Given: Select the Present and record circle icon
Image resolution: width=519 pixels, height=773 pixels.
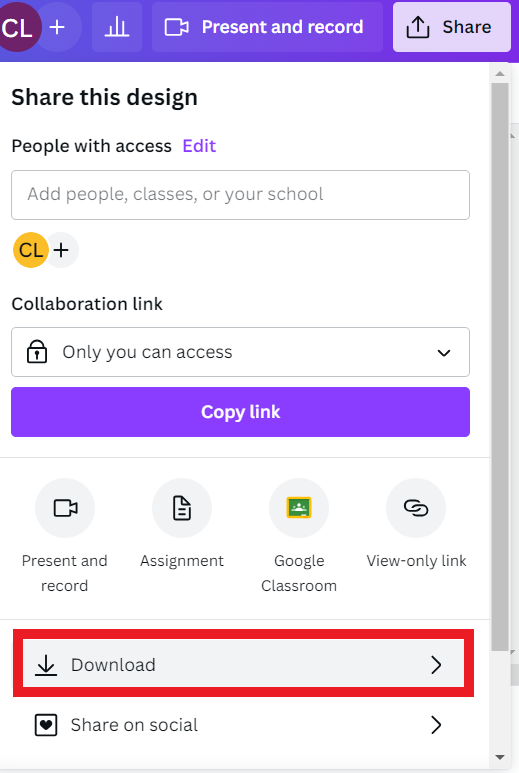Looking at the screenshot, I should click(65, 508).
